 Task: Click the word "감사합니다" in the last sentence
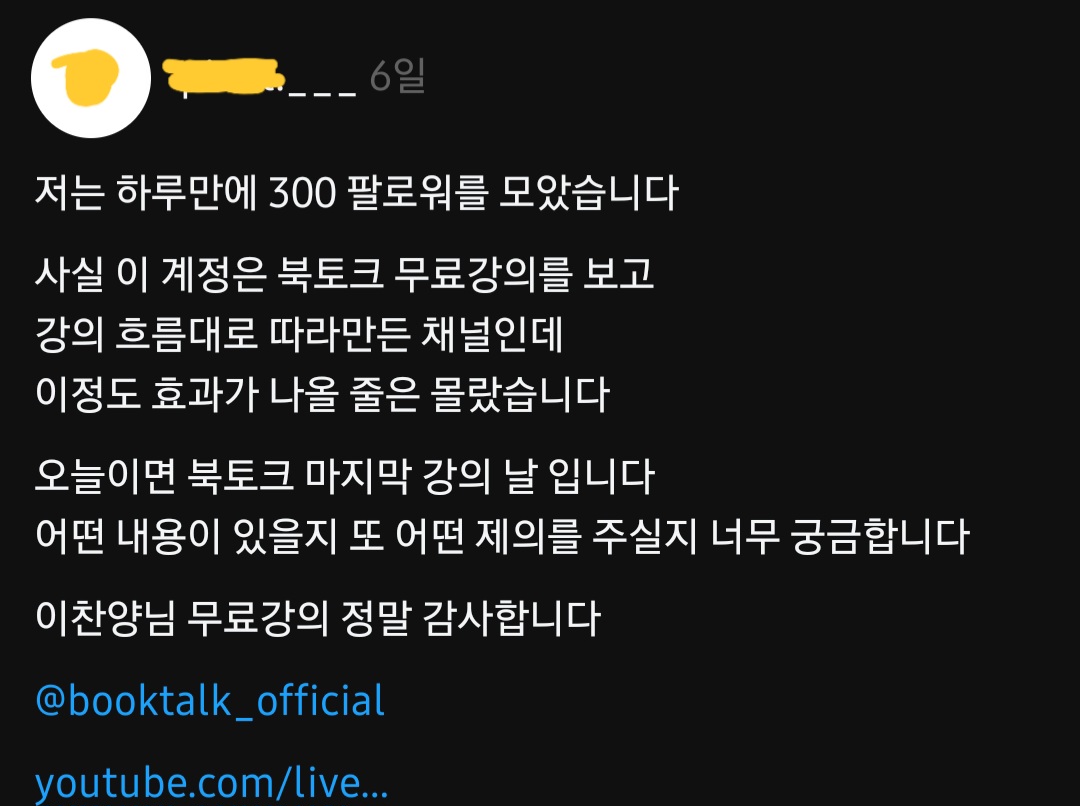pos(511,618)
